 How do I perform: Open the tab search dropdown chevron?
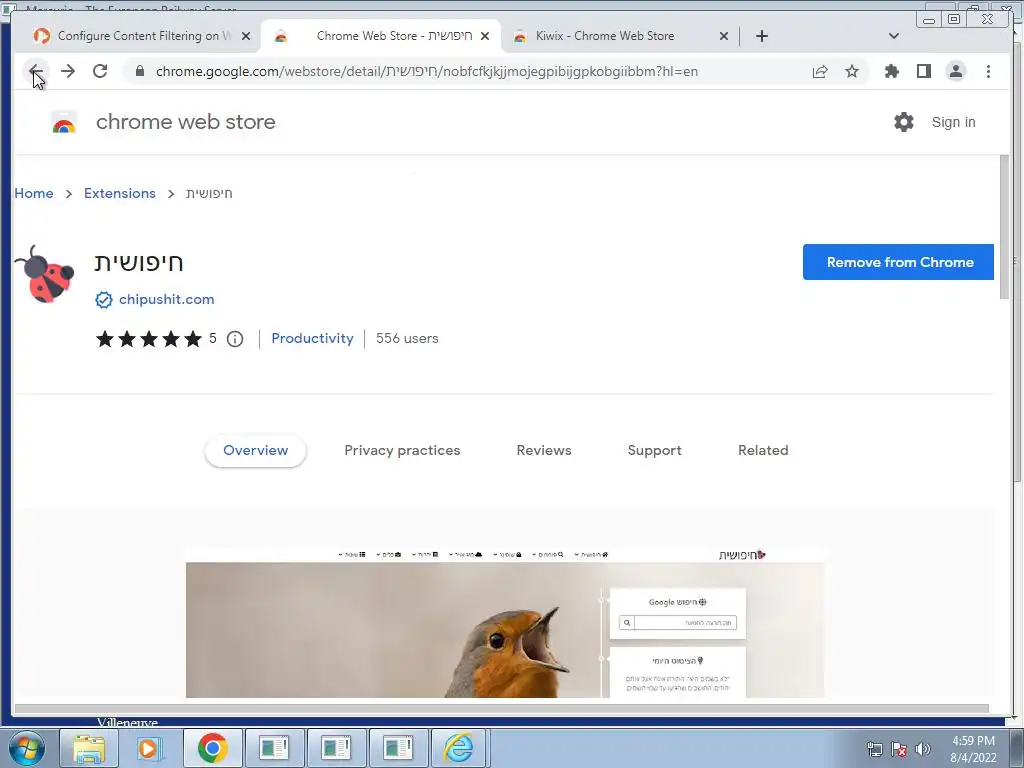[894, 36]
